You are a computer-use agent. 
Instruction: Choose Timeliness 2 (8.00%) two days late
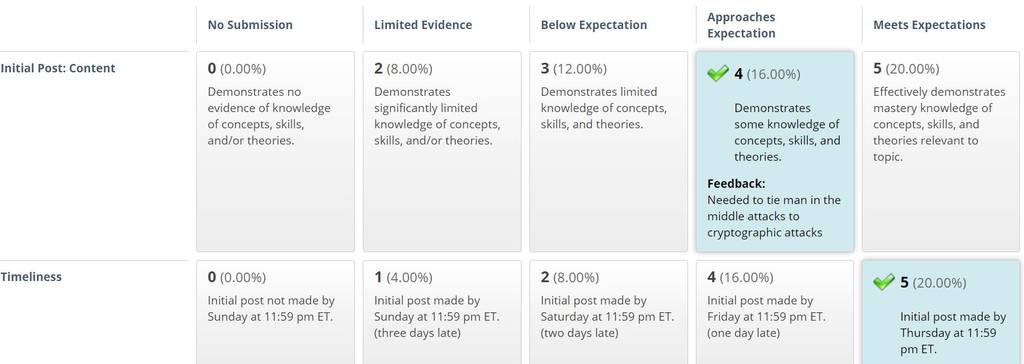(609, 312)
